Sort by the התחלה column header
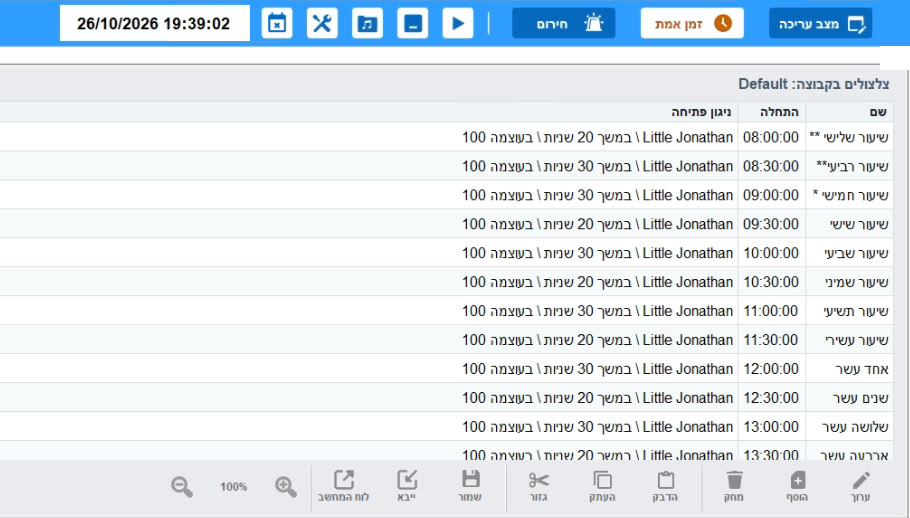Screen dimensions: 910x518 point(772,112)
